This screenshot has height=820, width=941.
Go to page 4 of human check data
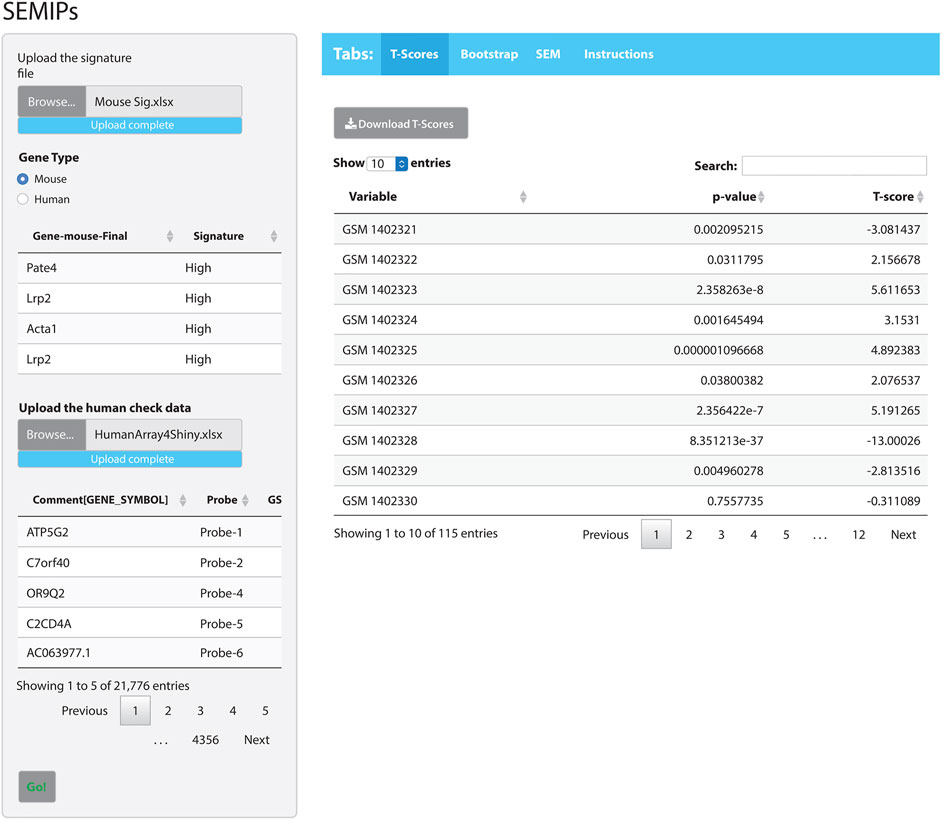click(233, 711)
